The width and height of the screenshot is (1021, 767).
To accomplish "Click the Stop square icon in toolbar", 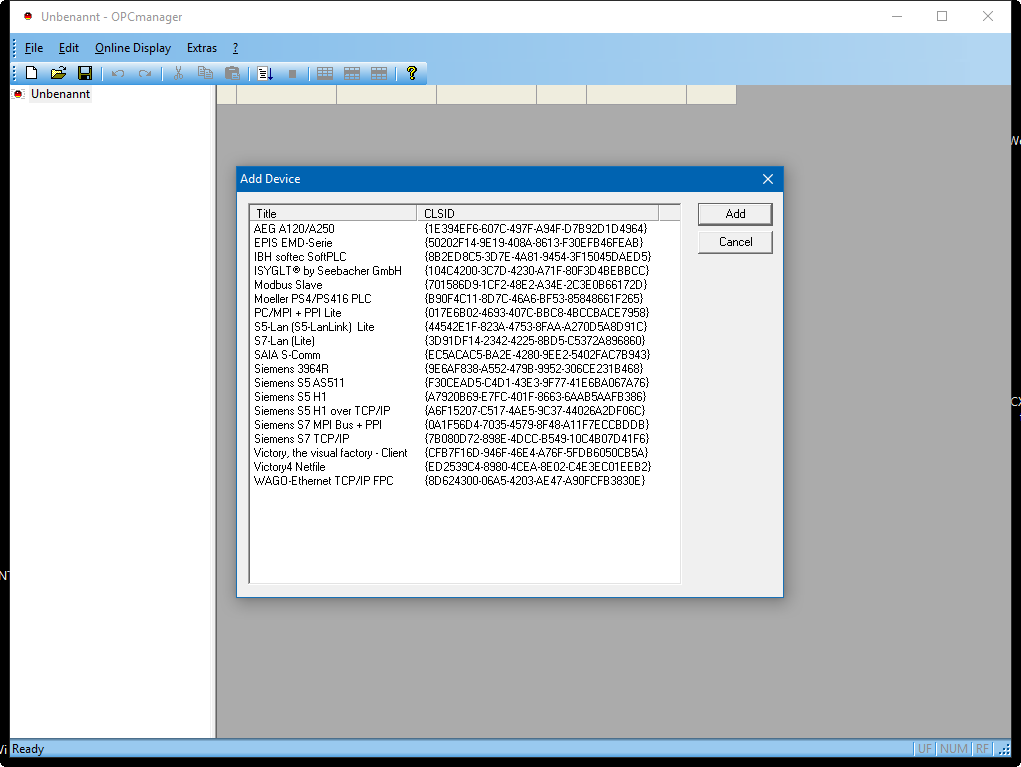I will tap(292, 74).
